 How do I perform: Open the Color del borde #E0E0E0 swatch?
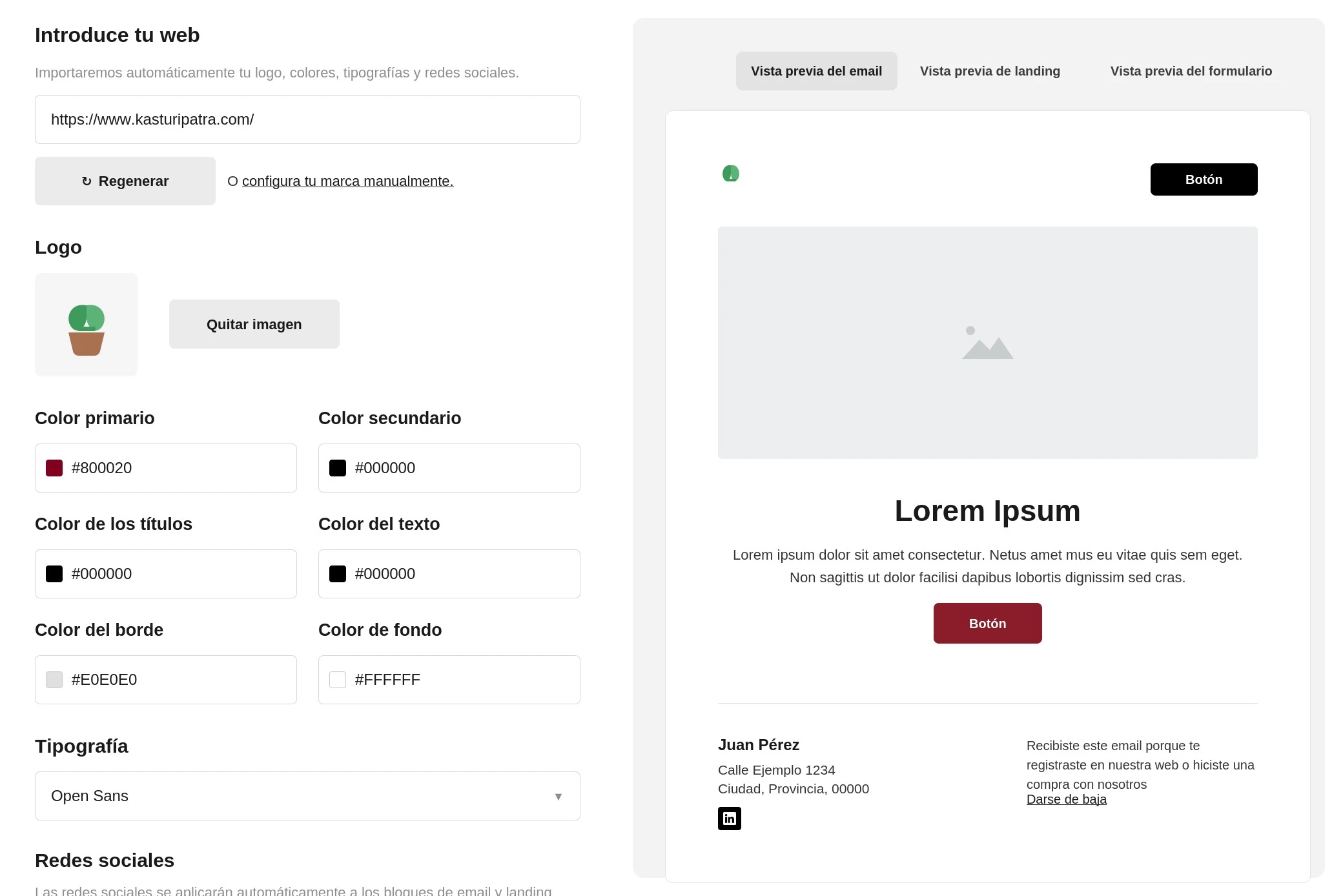[54, 680]
